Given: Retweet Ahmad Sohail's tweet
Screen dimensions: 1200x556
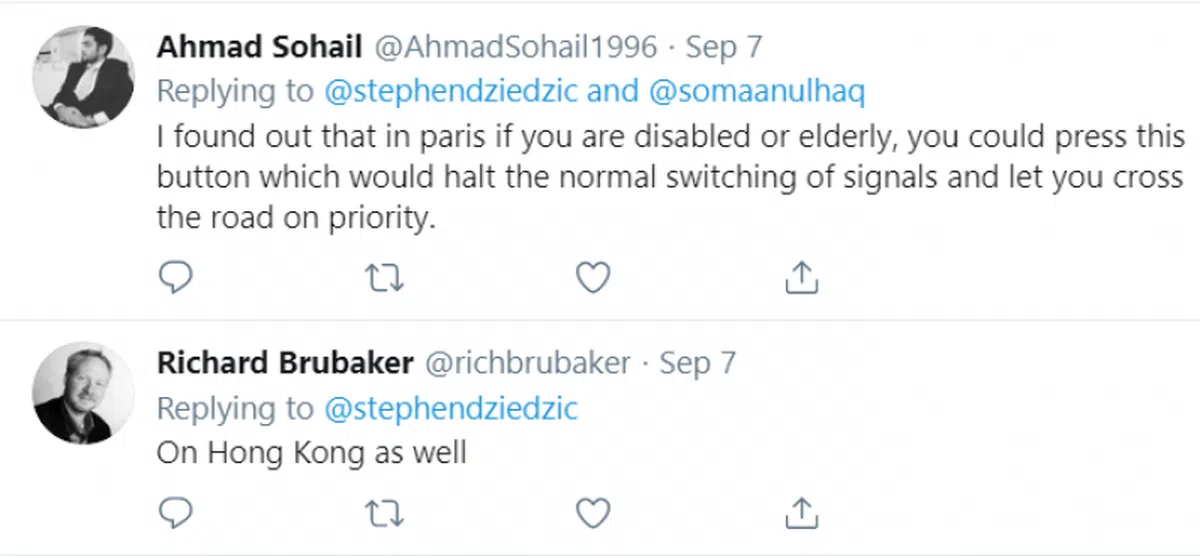Looking at the screenshot, I should [385, 278].
